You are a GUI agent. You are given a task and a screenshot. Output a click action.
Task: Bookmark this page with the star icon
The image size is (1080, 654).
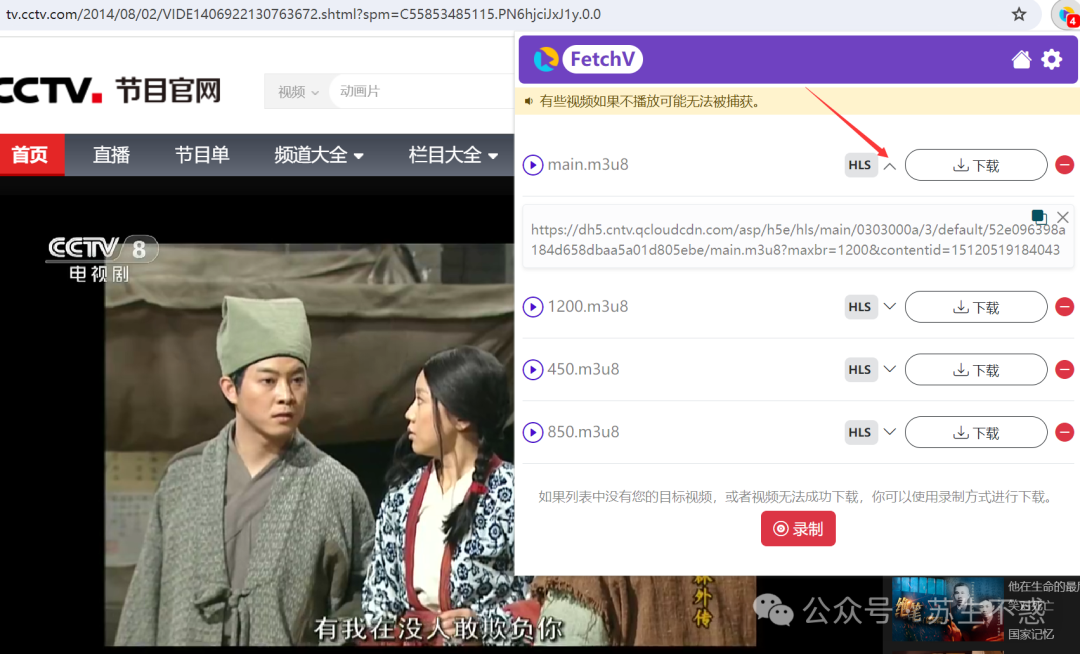pos(1019,14)
